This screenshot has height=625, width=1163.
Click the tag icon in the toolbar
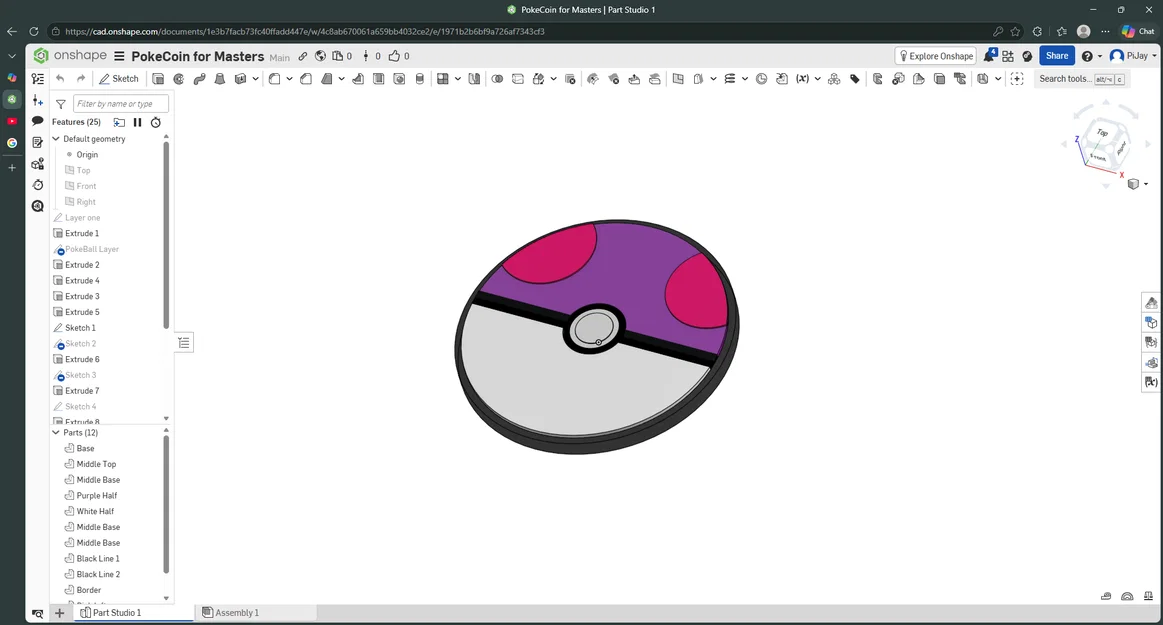point(854,79)
